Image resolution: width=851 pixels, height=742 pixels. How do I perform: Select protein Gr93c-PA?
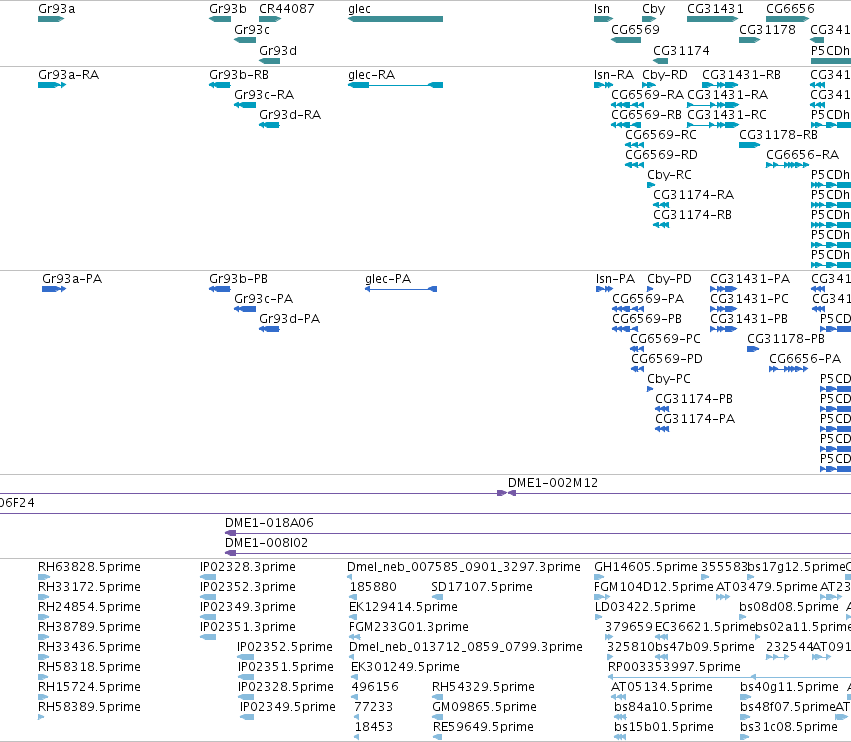pyautogui.click(x=263, y=299)
